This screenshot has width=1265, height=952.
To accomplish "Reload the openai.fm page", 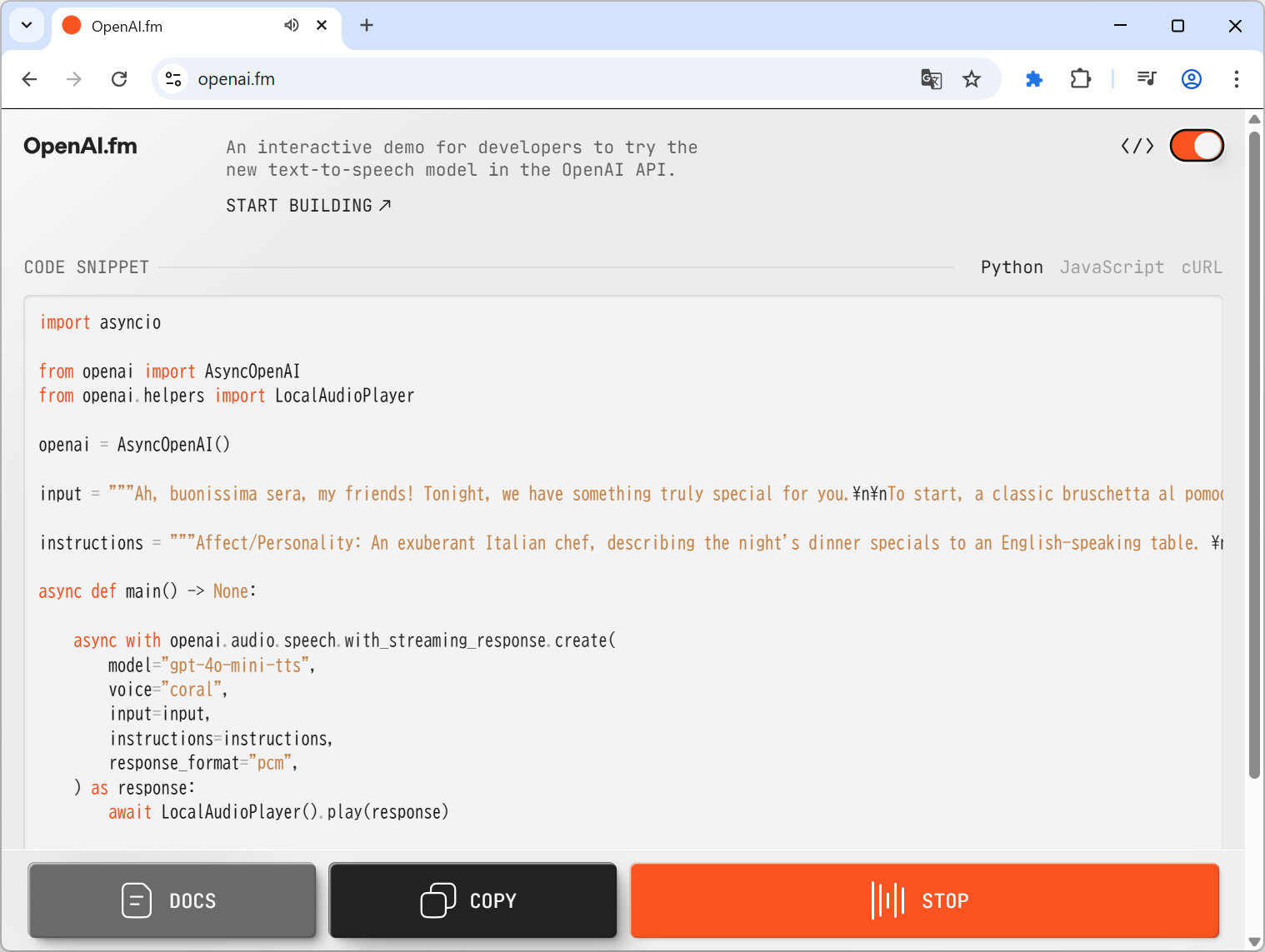I will click(119, 79).
